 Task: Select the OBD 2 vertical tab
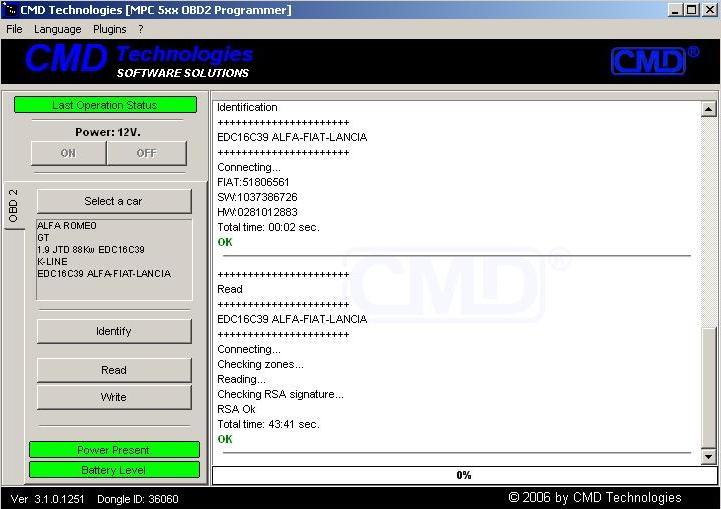pyautogui.click(x=14, y=206)
